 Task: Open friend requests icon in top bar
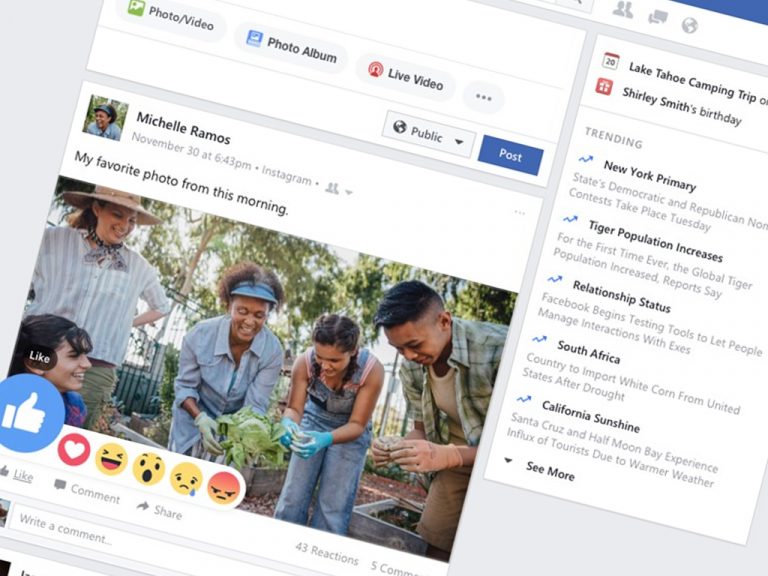click(x=623, y=9)
